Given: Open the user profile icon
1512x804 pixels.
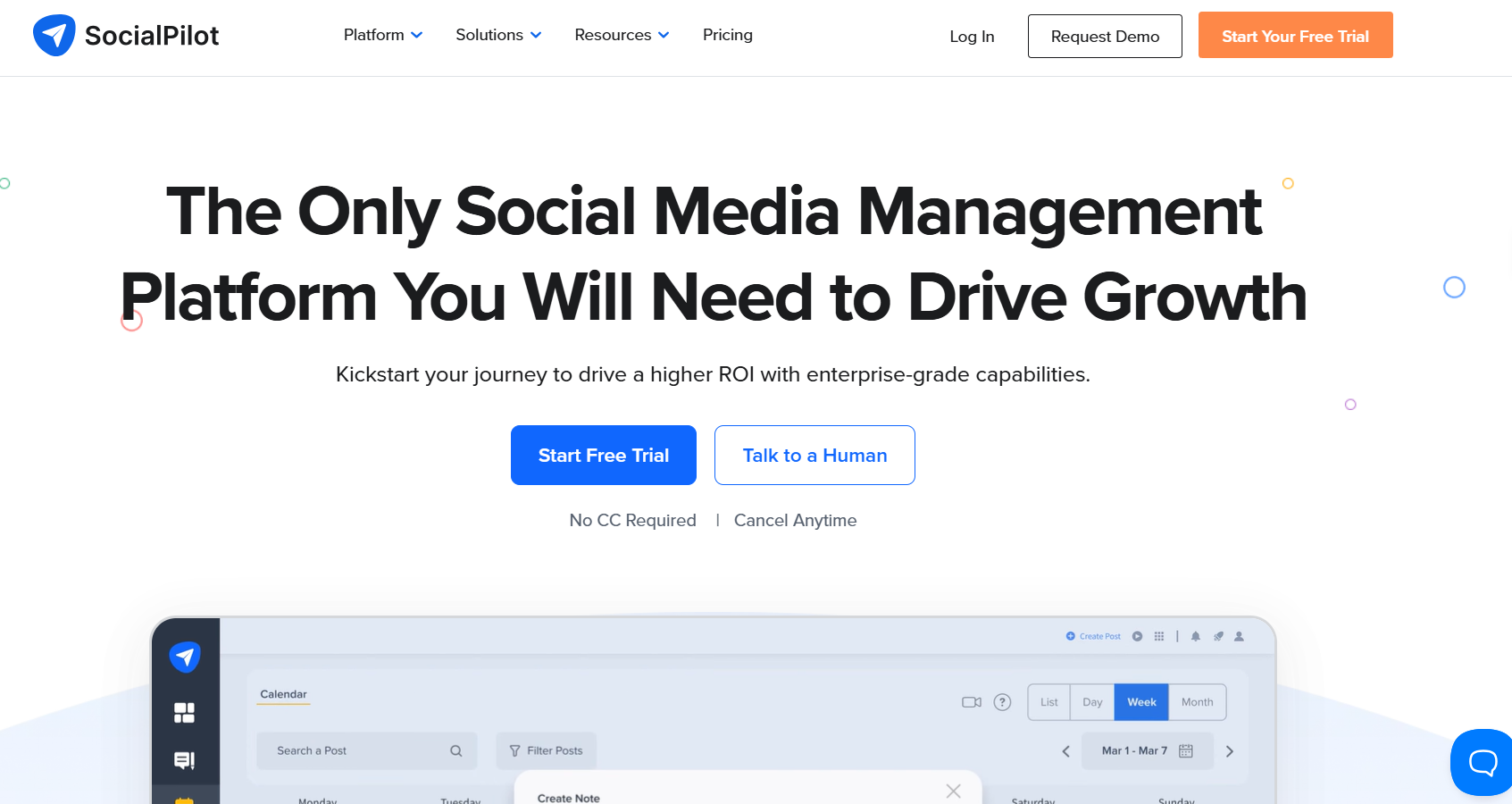Looking at the screenshot, I should (x=1239, y=636).
